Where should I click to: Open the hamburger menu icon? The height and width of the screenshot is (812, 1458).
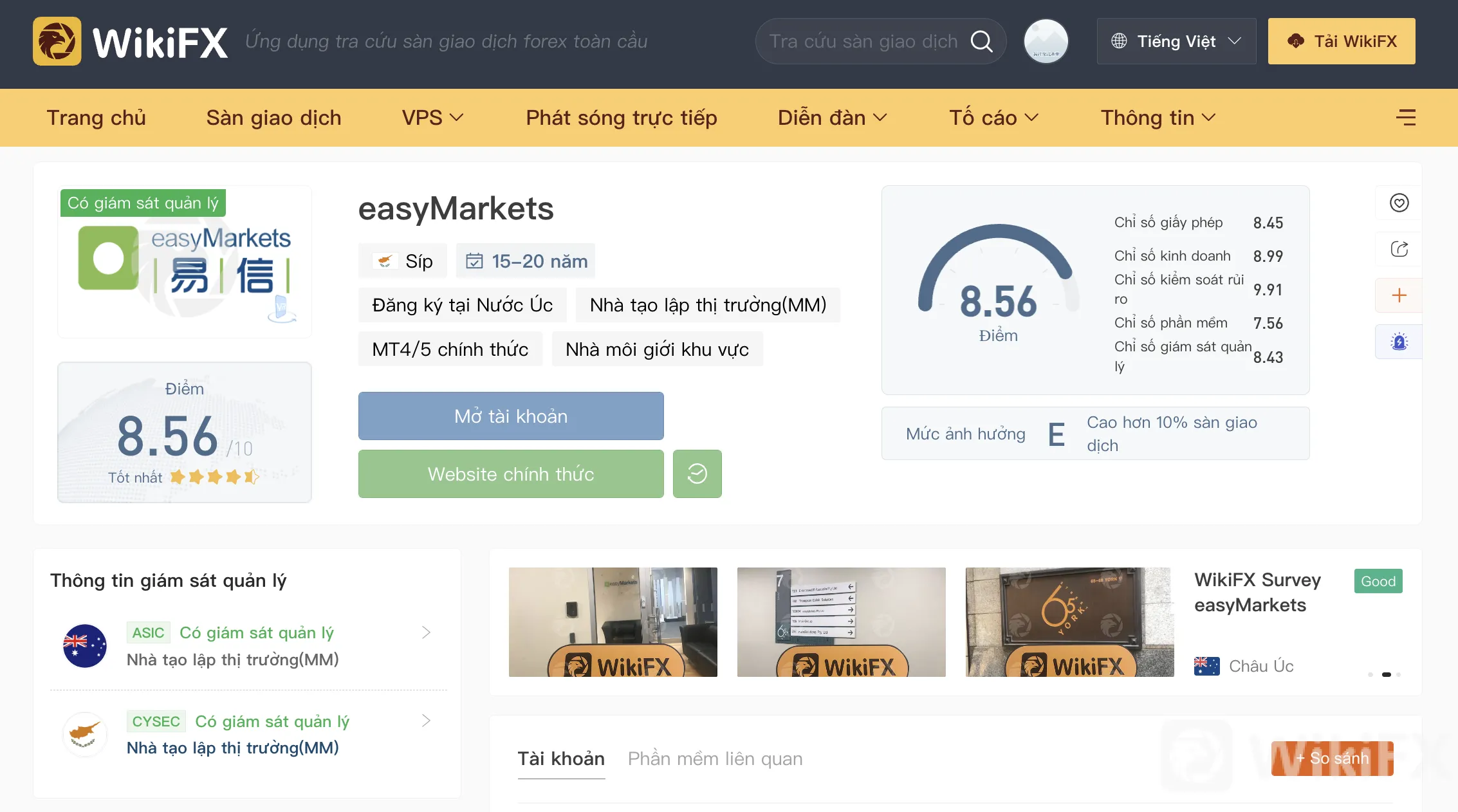[x=1406, y=117]
